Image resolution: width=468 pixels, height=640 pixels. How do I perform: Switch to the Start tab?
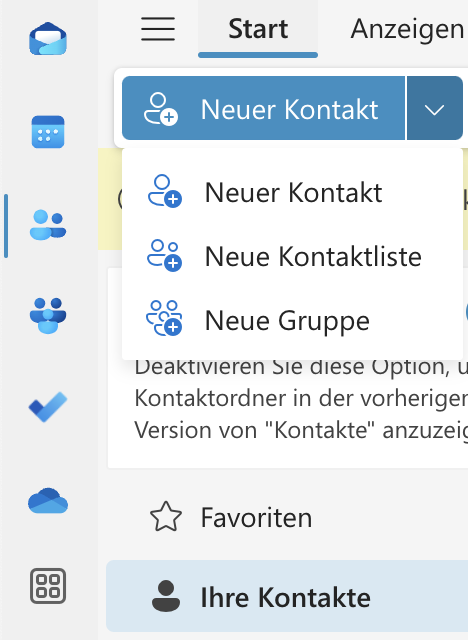click(258, 29)
